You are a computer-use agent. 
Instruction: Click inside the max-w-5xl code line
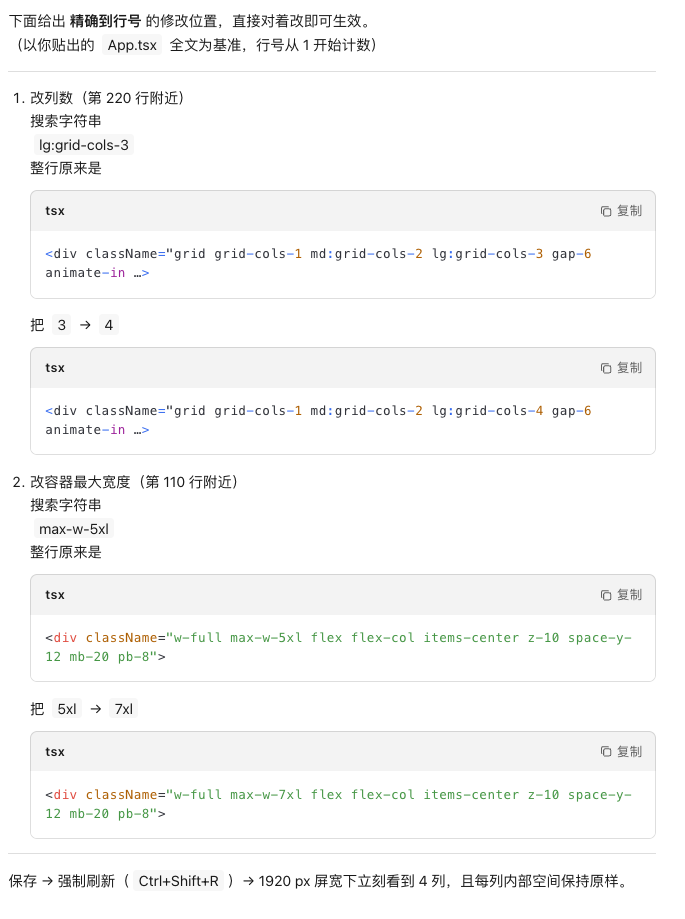click(x=300, y=638)
